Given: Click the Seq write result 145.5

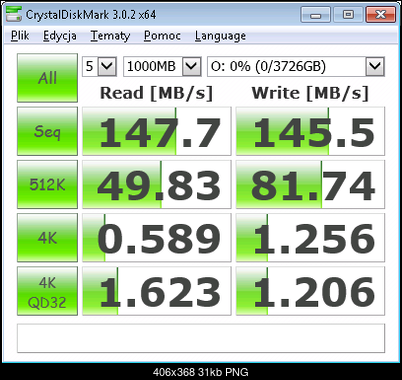Looking at the screenshot, I should coord(310,131).
